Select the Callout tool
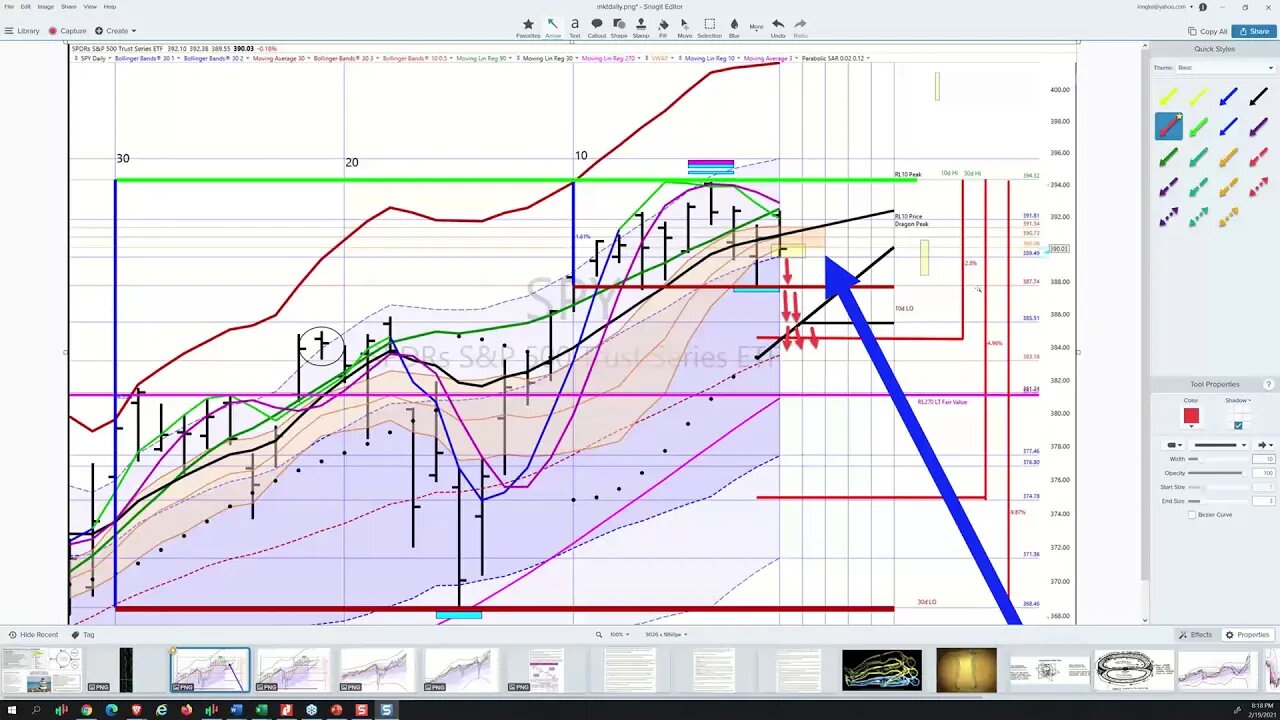This screenshot has width=1280, height=720. point(597,27)
